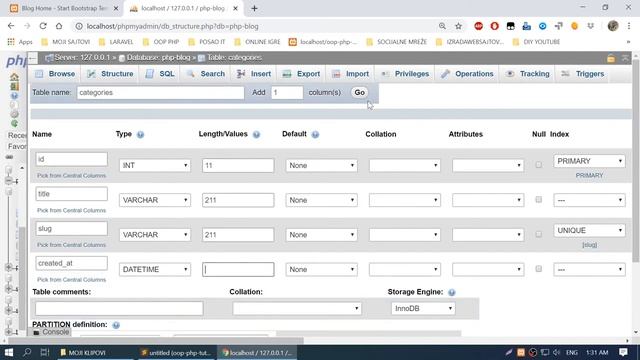Open the Opera-style red extension icon
Image resolution: width=640 pixels, height=360 pixels.
coord(494,26)
